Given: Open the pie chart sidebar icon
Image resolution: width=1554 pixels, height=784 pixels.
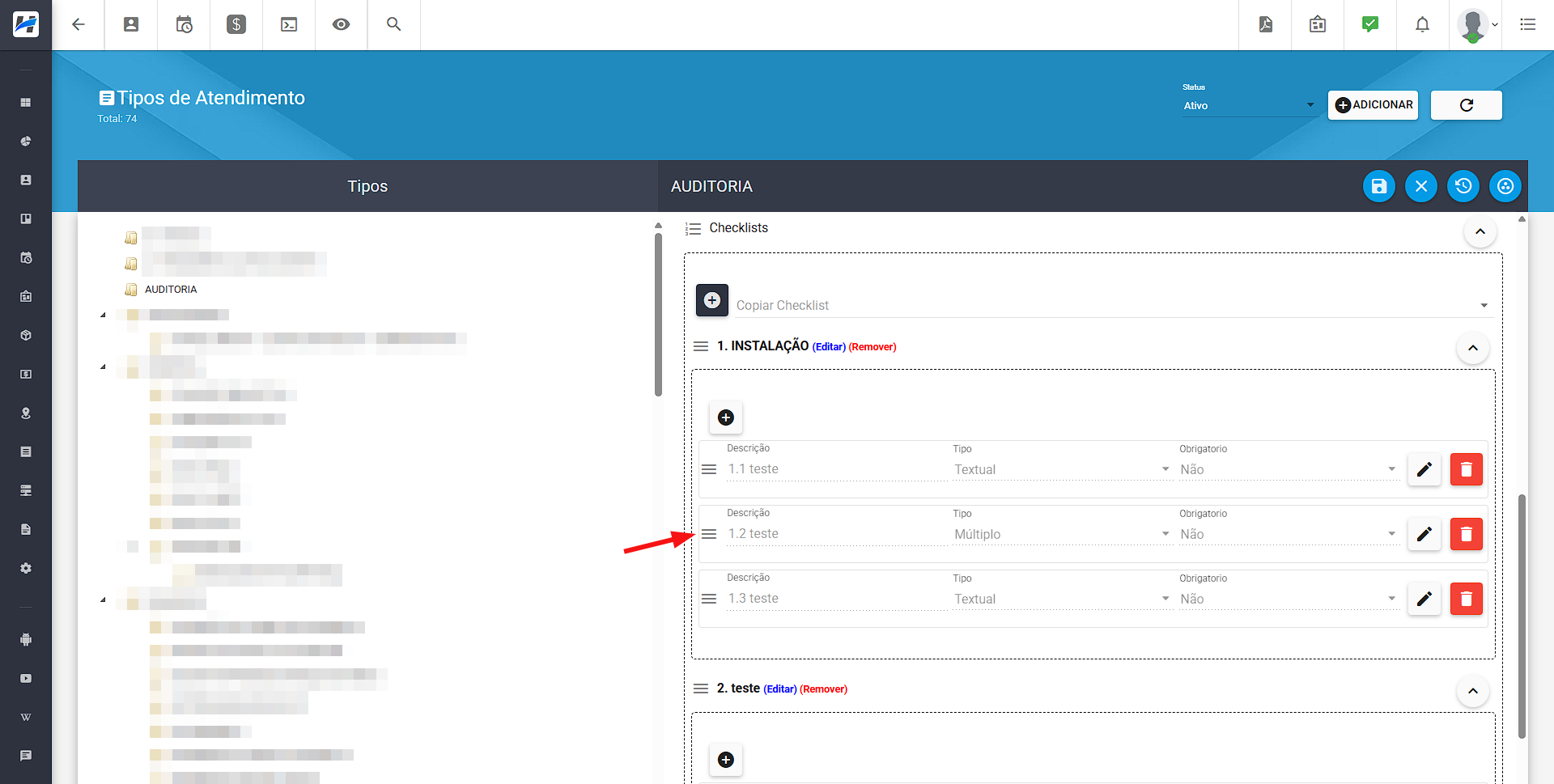Looking at the screenshot, I should [26, 142].
